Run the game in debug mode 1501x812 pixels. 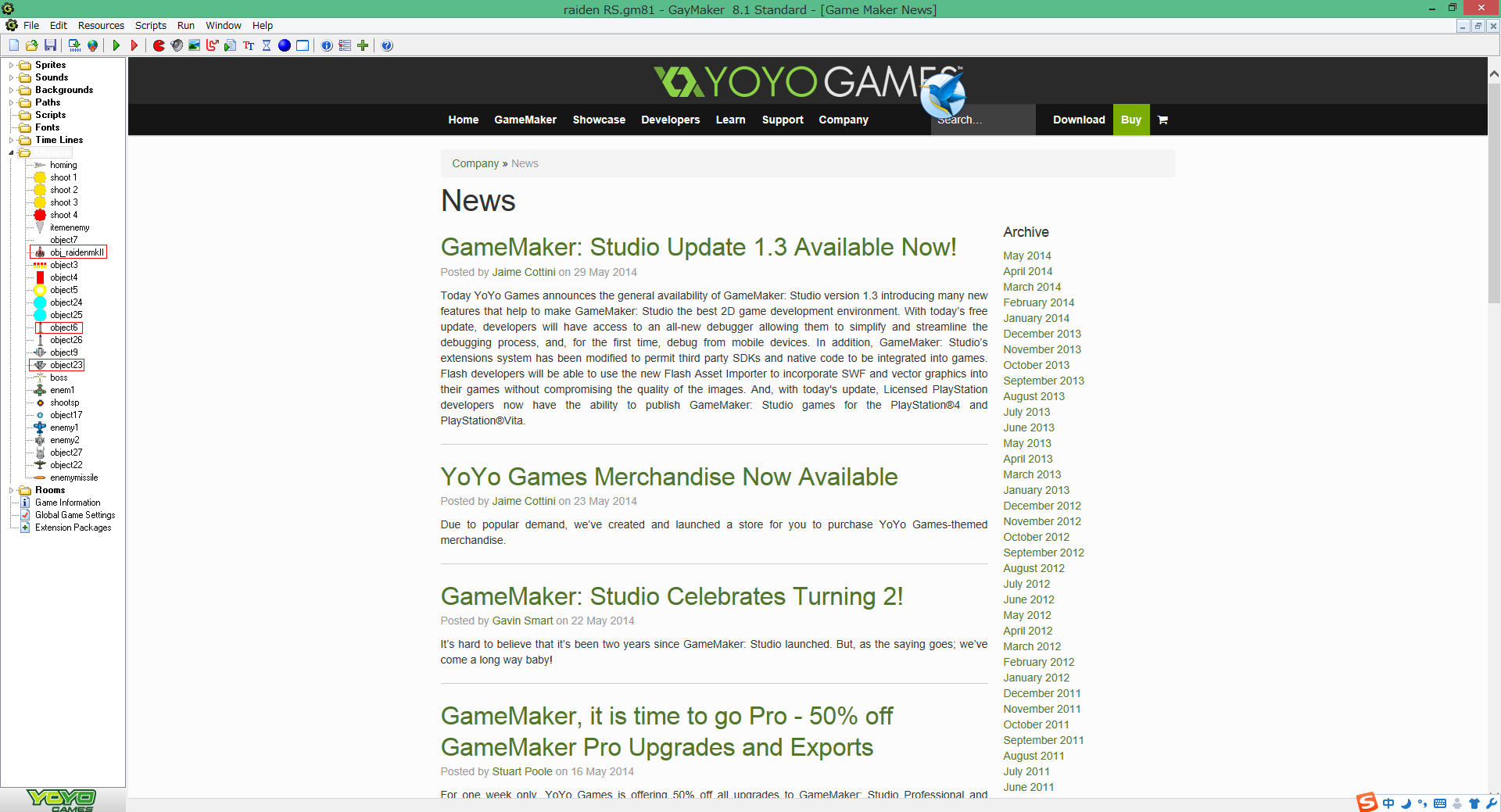[x=134, y=45]
